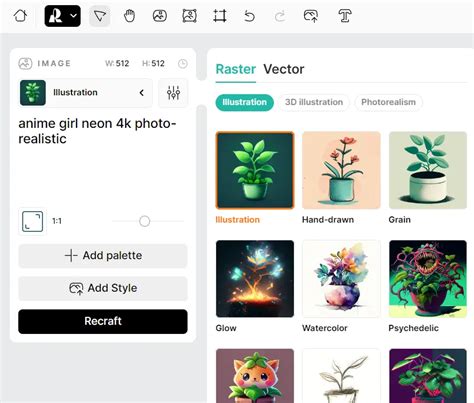
Task: Click the 1:1 ratio label
Action: 57,221
